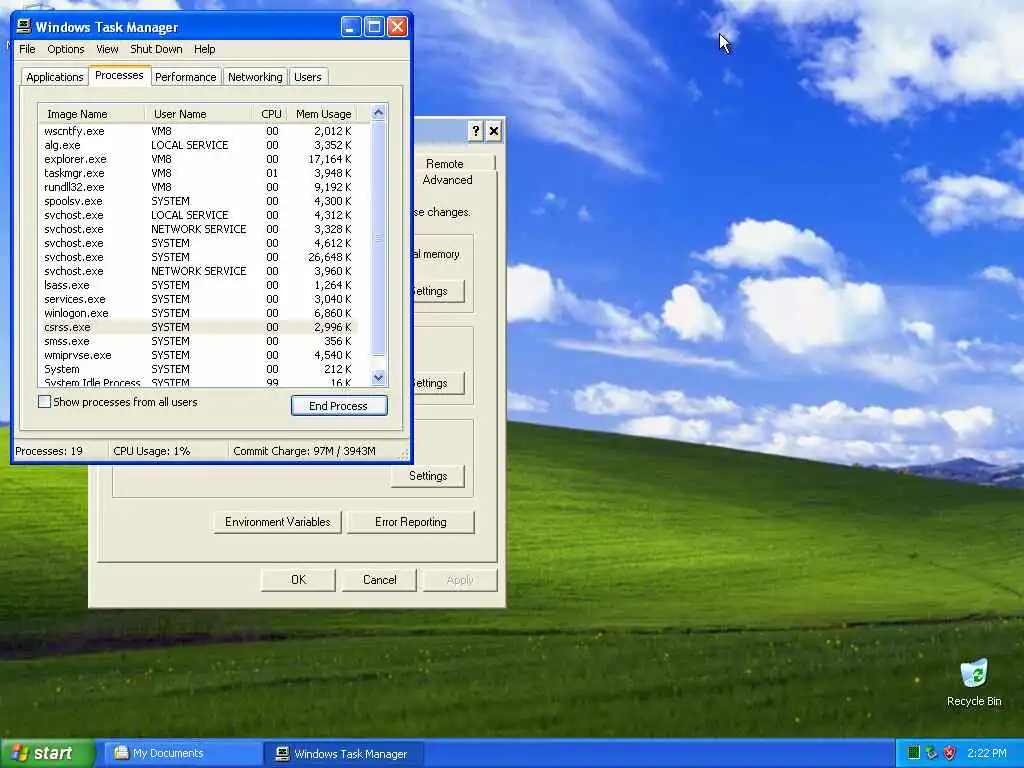1024x768 pixels.
Task: Click OK in System Properties
Action: point(298,580)
